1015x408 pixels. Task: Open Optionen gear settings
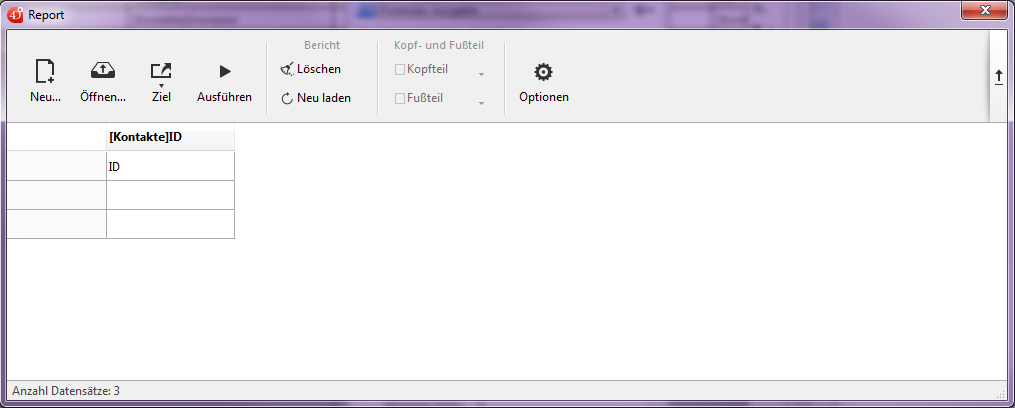click(x=544, y=81)
